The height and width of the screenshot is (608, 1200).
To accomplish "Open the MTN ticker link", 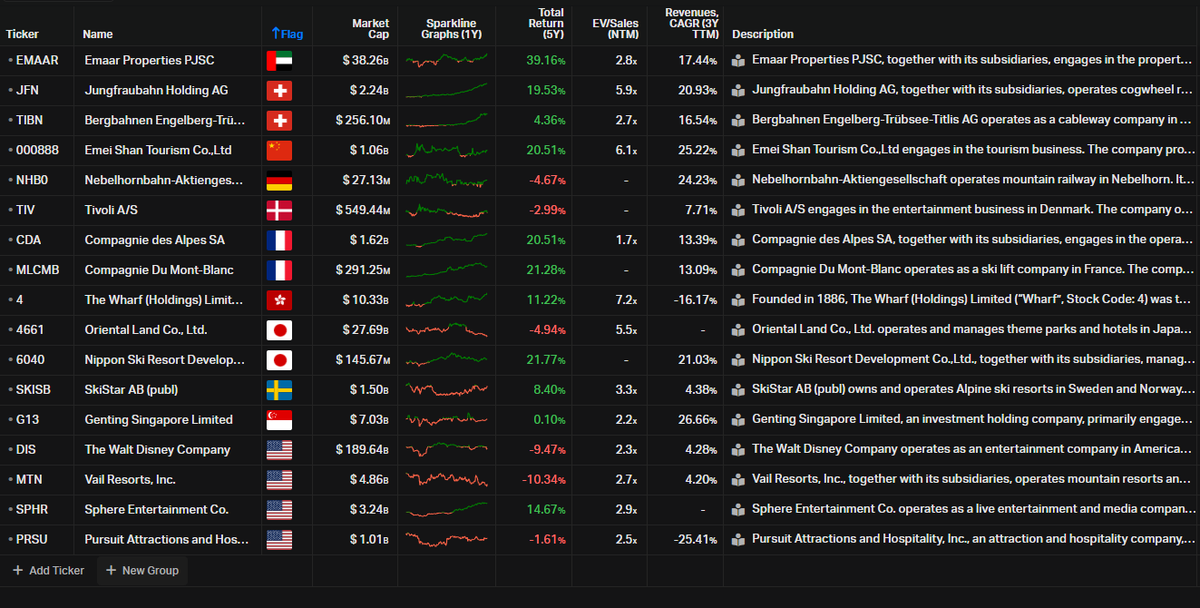I will point(28,480).
